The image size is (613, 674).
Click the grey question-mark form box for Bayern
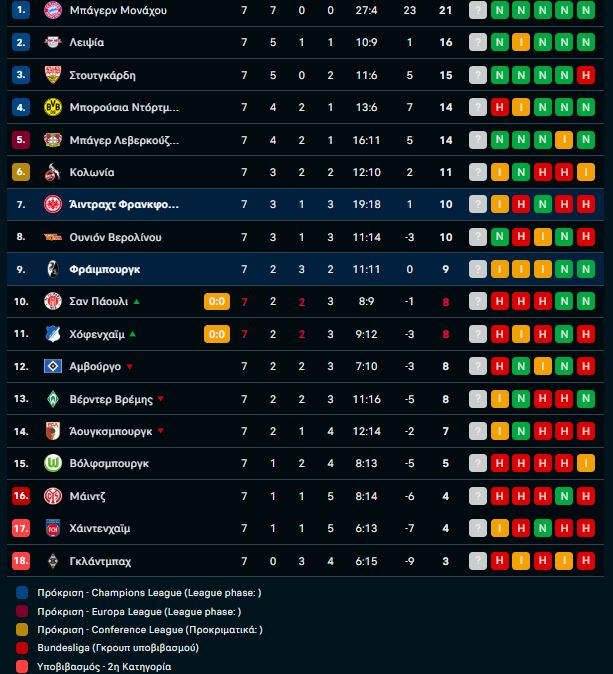click(x=478, y=10)
